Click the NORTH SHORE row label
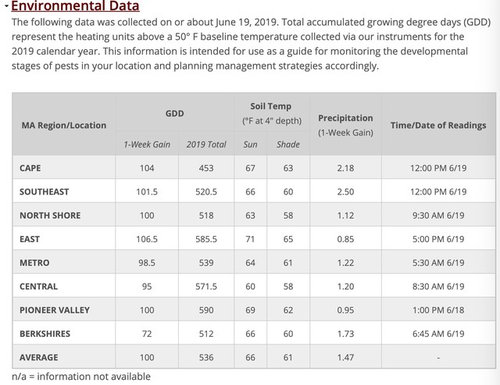The image size is (500, 385). pyautogui.click(x=50, y=215)
